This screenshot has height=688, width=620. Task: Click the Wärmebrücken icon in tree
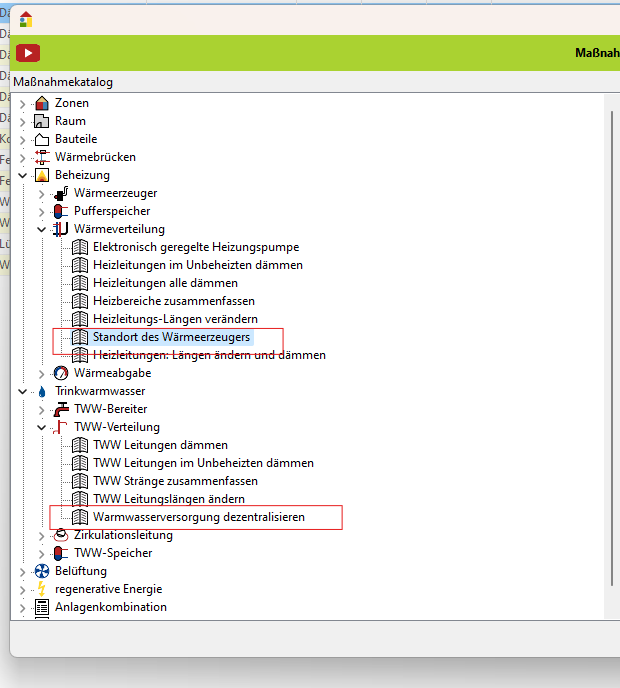pyautogui.click(x=41, y=157)
